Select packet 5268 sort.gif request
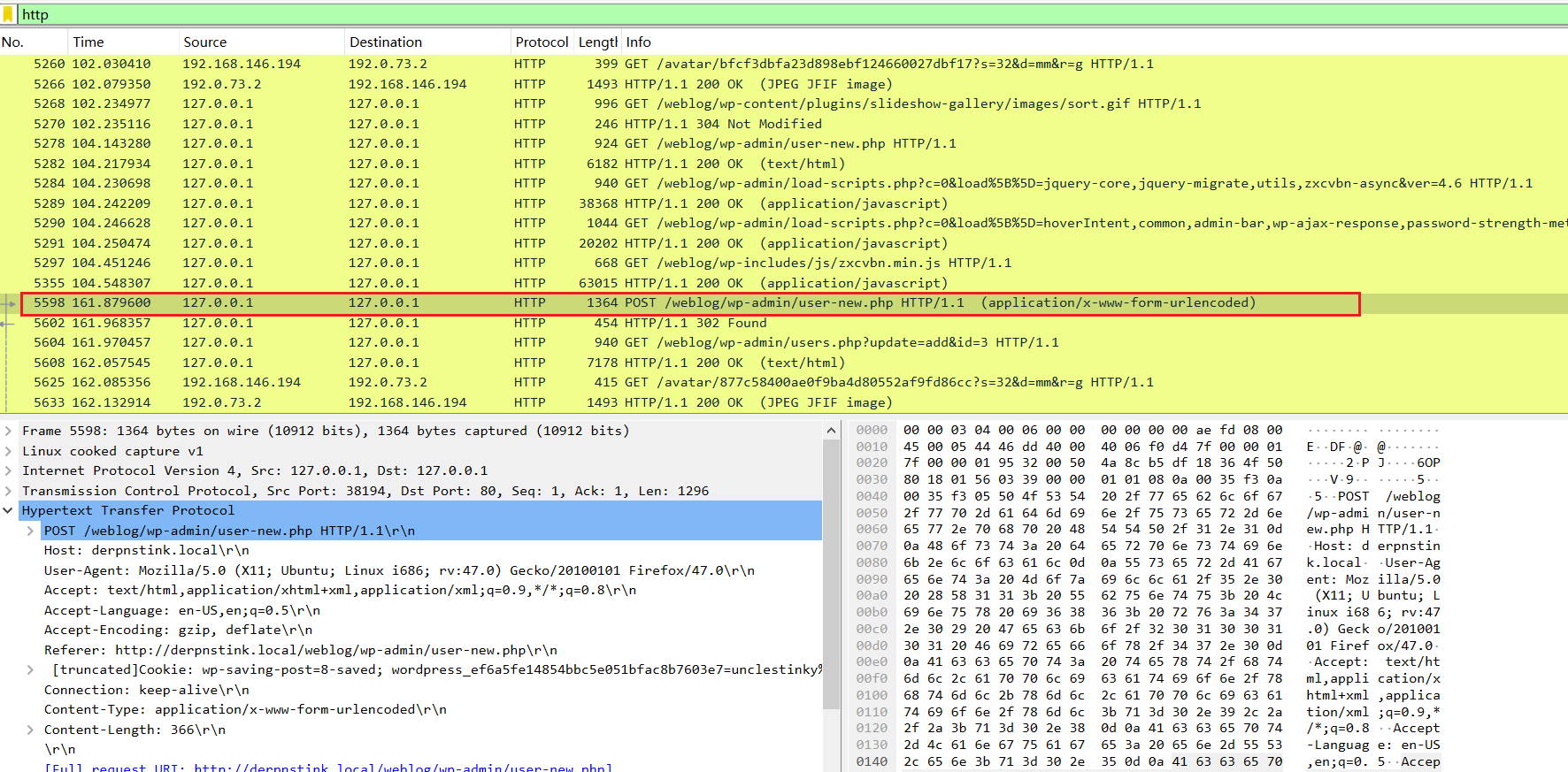 pos(784,104)
